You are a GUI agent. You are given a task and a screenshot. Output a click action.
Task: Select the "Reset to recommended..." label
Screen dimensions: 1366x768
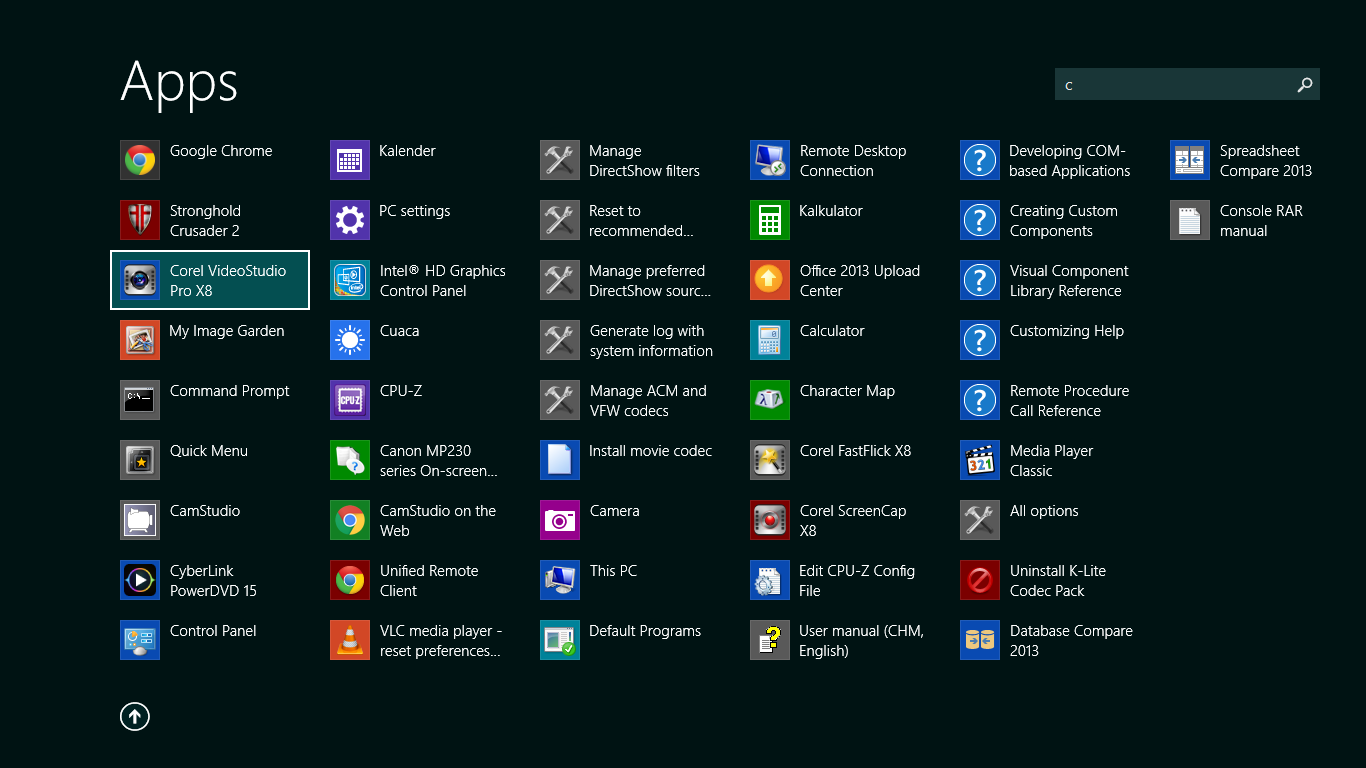(x=641, y=221)
